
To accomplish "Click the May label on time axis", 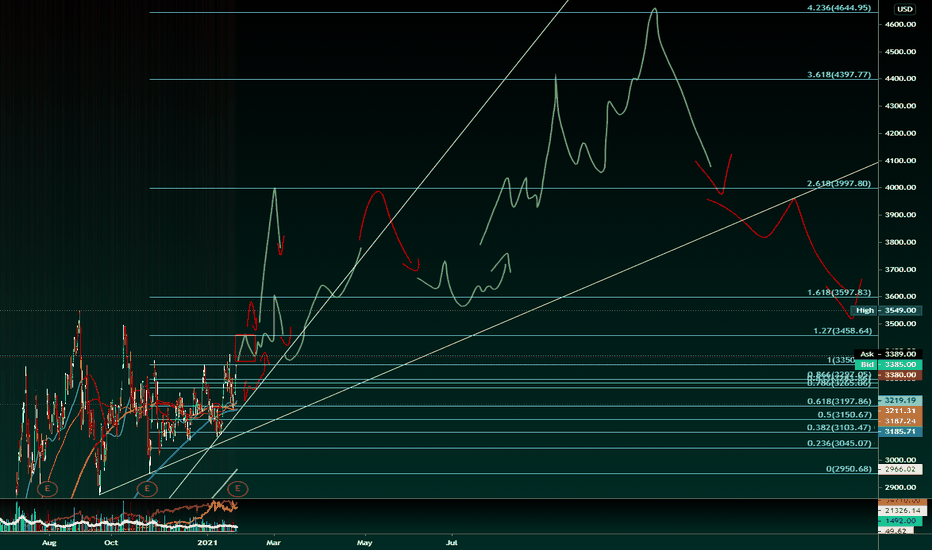I will tap(364, 543).
